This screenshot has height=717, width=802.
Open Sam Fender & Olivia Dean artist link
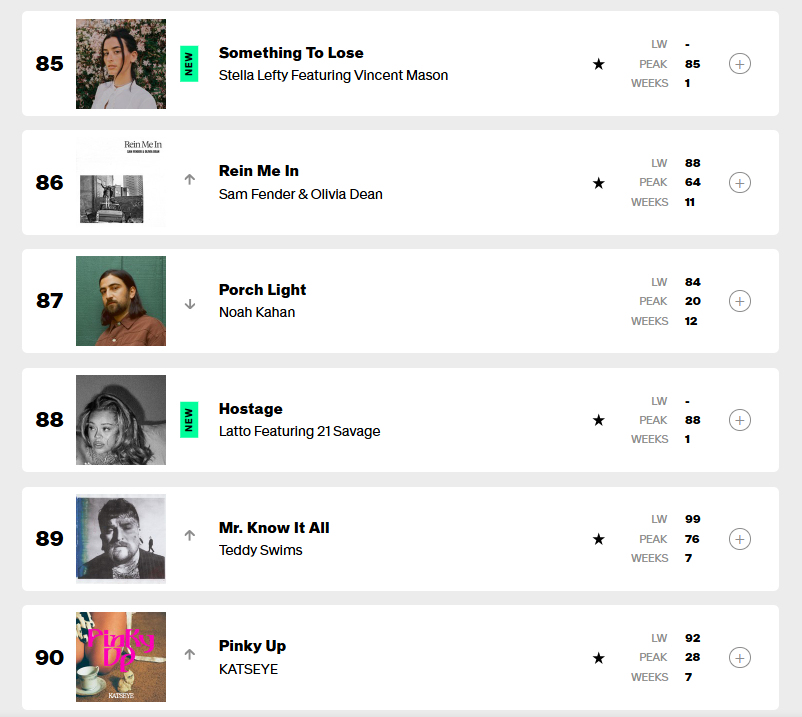(x=301, y=194)
